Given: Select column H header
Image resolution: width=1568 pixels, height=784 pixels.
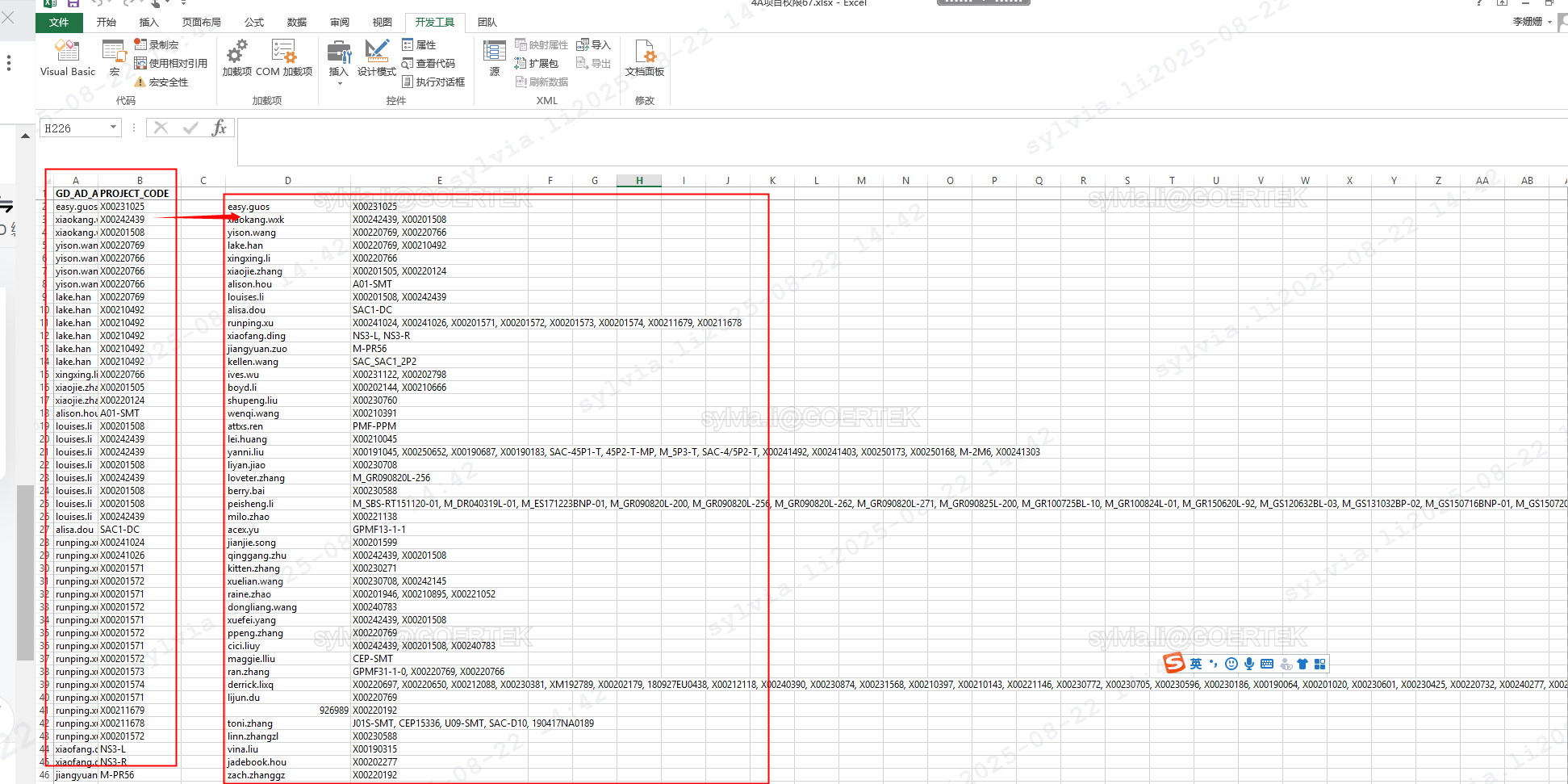Looking at the screenshot, I should (x=639, y=181).
